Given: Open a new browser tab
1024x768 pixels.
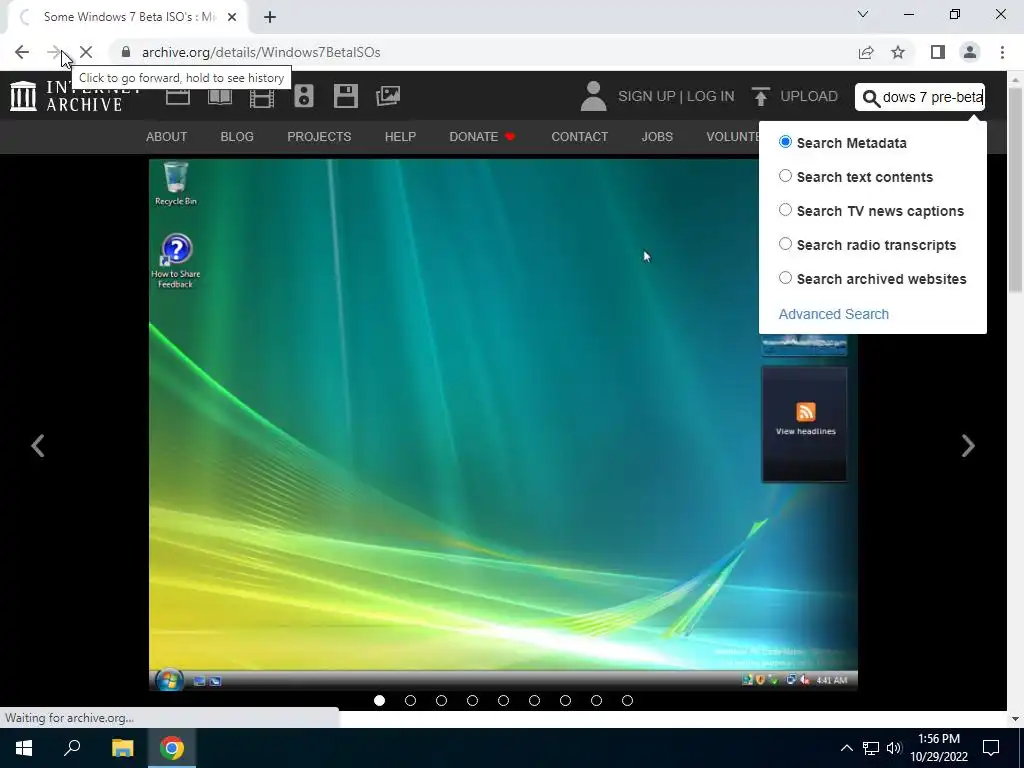Looking at the screenshot, I should coord(270,17).
